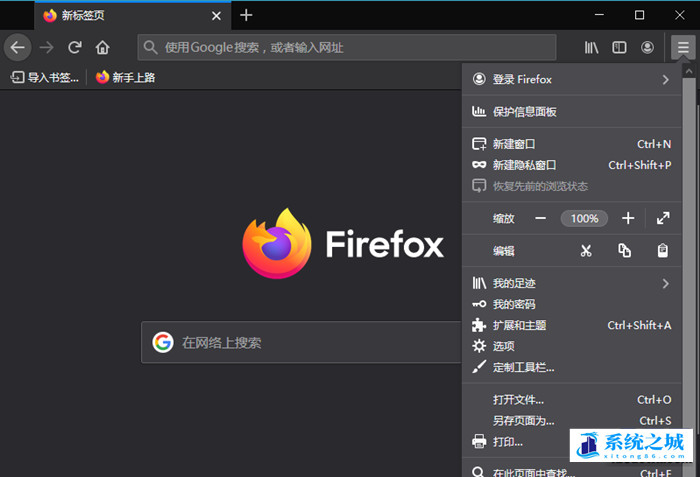The image size is (700, 477).
Task: Click the forward navigation arrow
Action: point(46,47)
